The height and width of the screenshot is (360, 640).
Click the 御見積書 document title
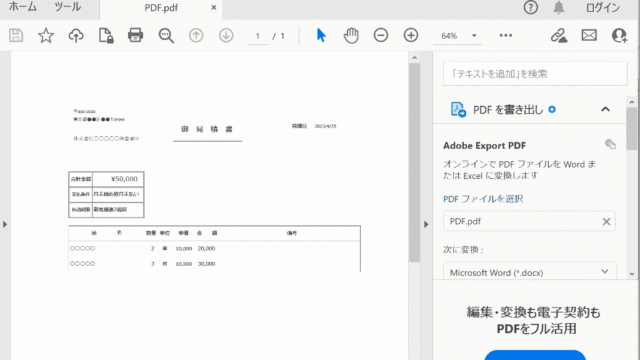pos(207,129)
